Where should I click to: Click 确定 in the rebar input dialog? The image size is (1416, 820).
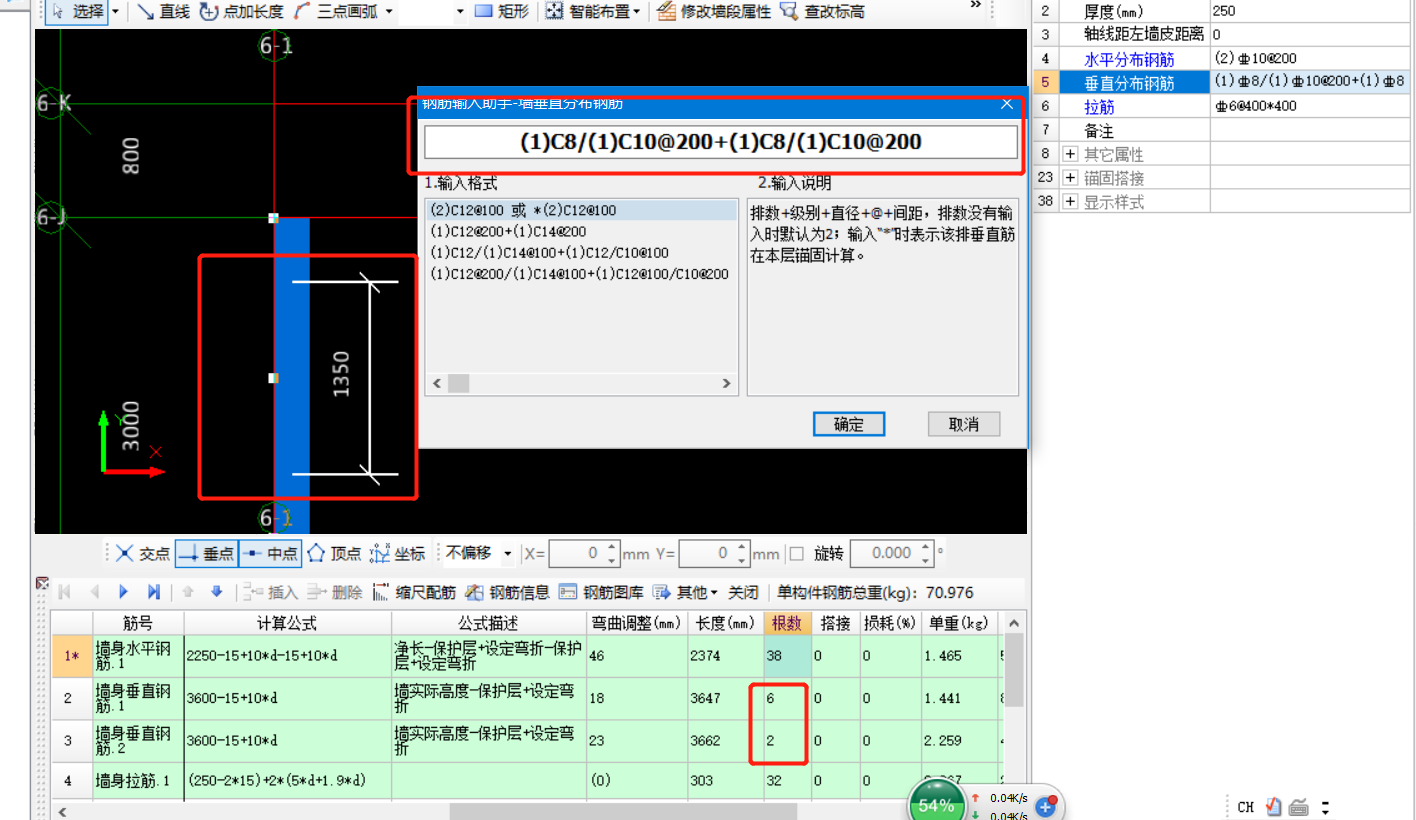[849, 424]
